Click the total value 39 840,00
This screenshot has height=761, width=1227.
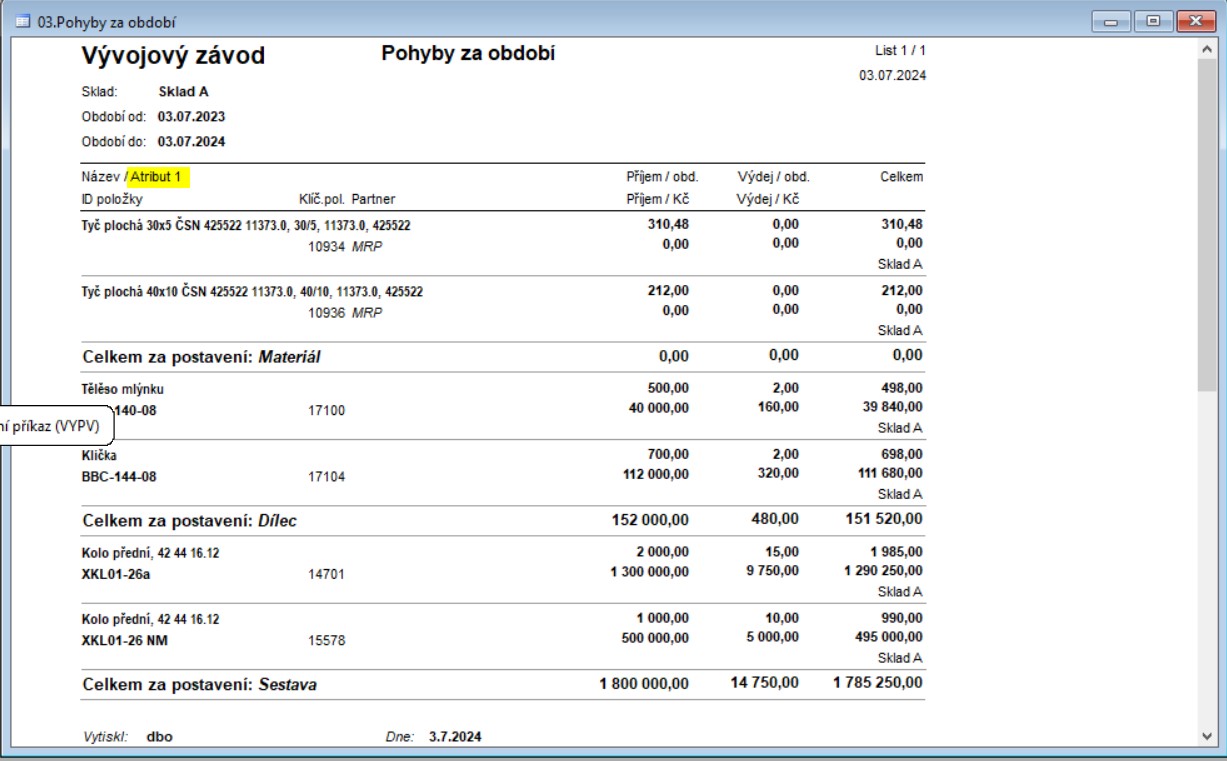tap(892, 407)
